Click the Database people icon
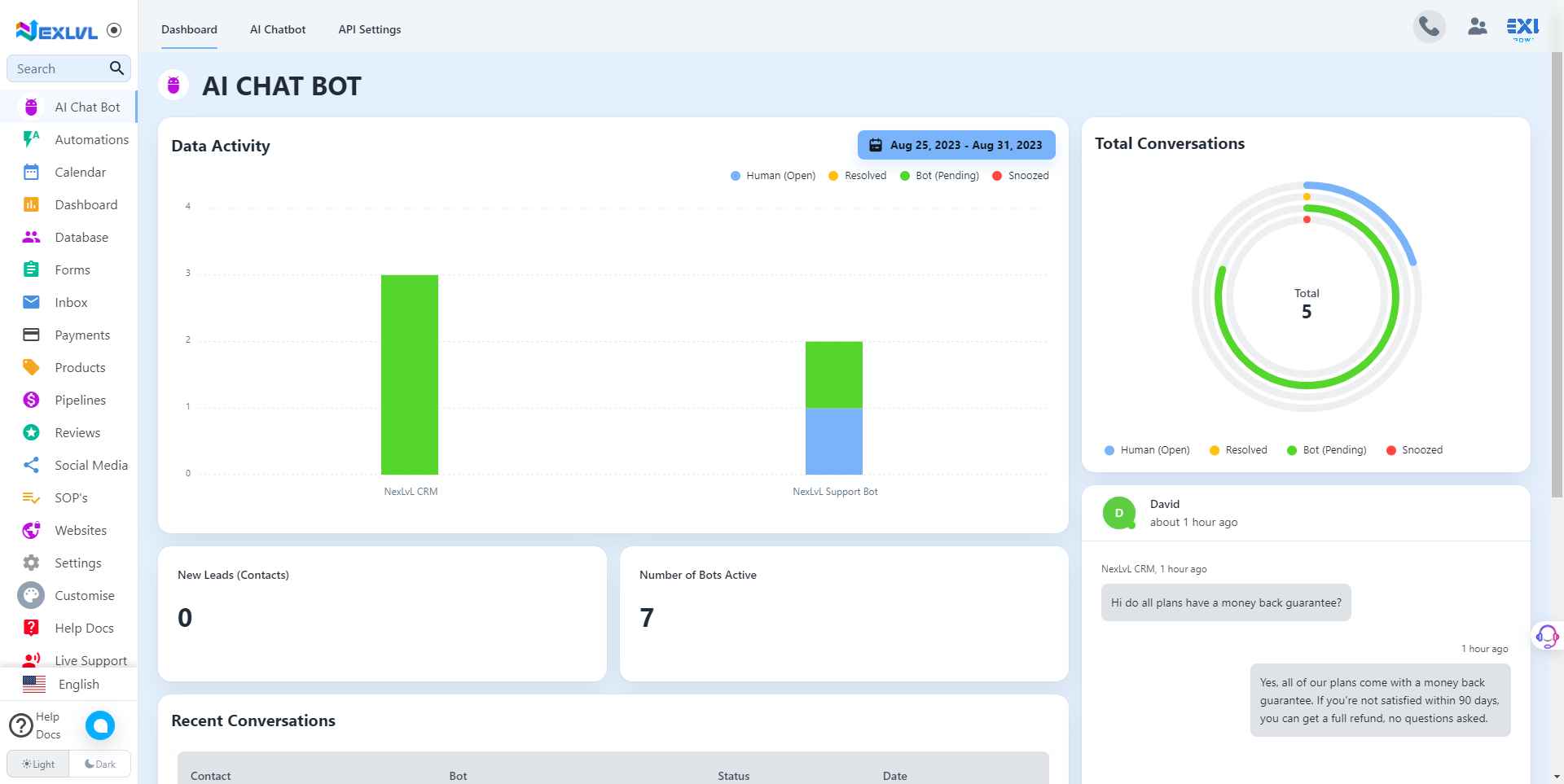The height and width of the screenshot is (784, 1564). pos(31,237)
